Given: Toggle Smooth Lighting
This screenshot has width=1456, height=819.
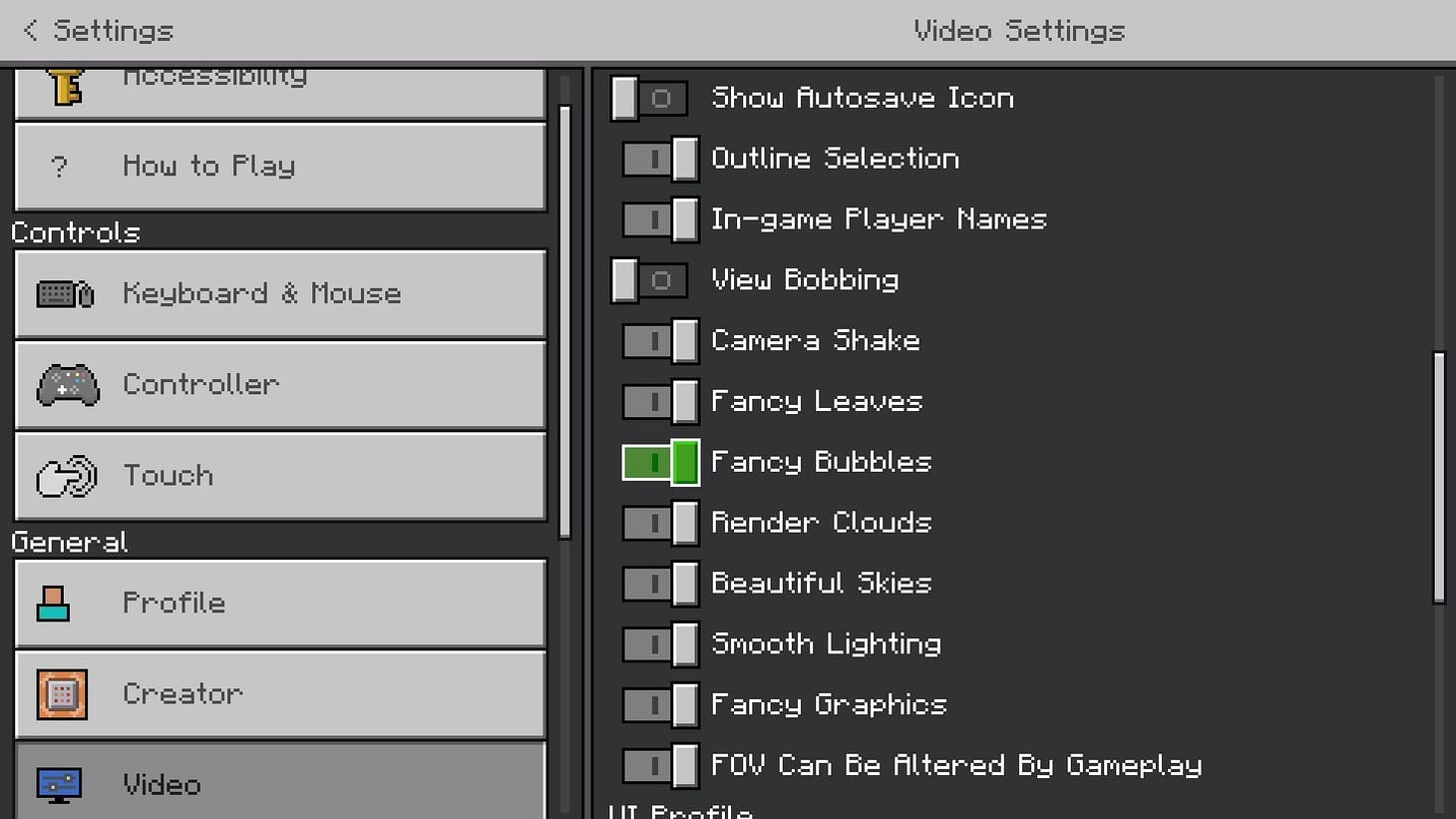Looking at the screenshot, I should tap(659, 644).
